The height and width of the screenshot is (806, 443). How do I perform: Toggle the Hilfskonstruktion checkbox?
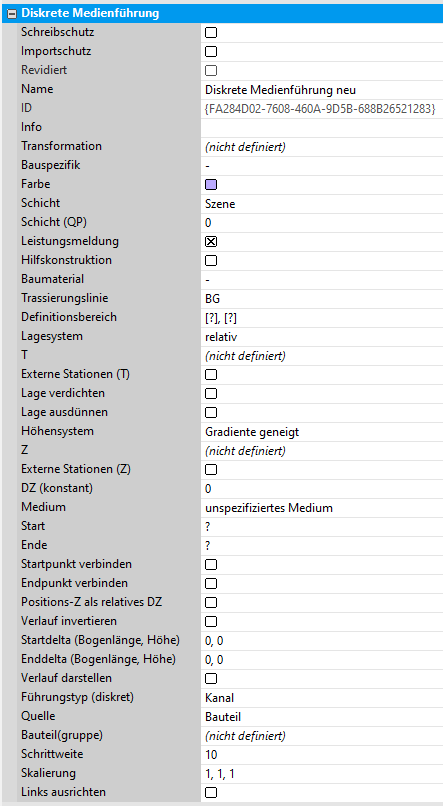pyautogui.click(x=211, y=261)
